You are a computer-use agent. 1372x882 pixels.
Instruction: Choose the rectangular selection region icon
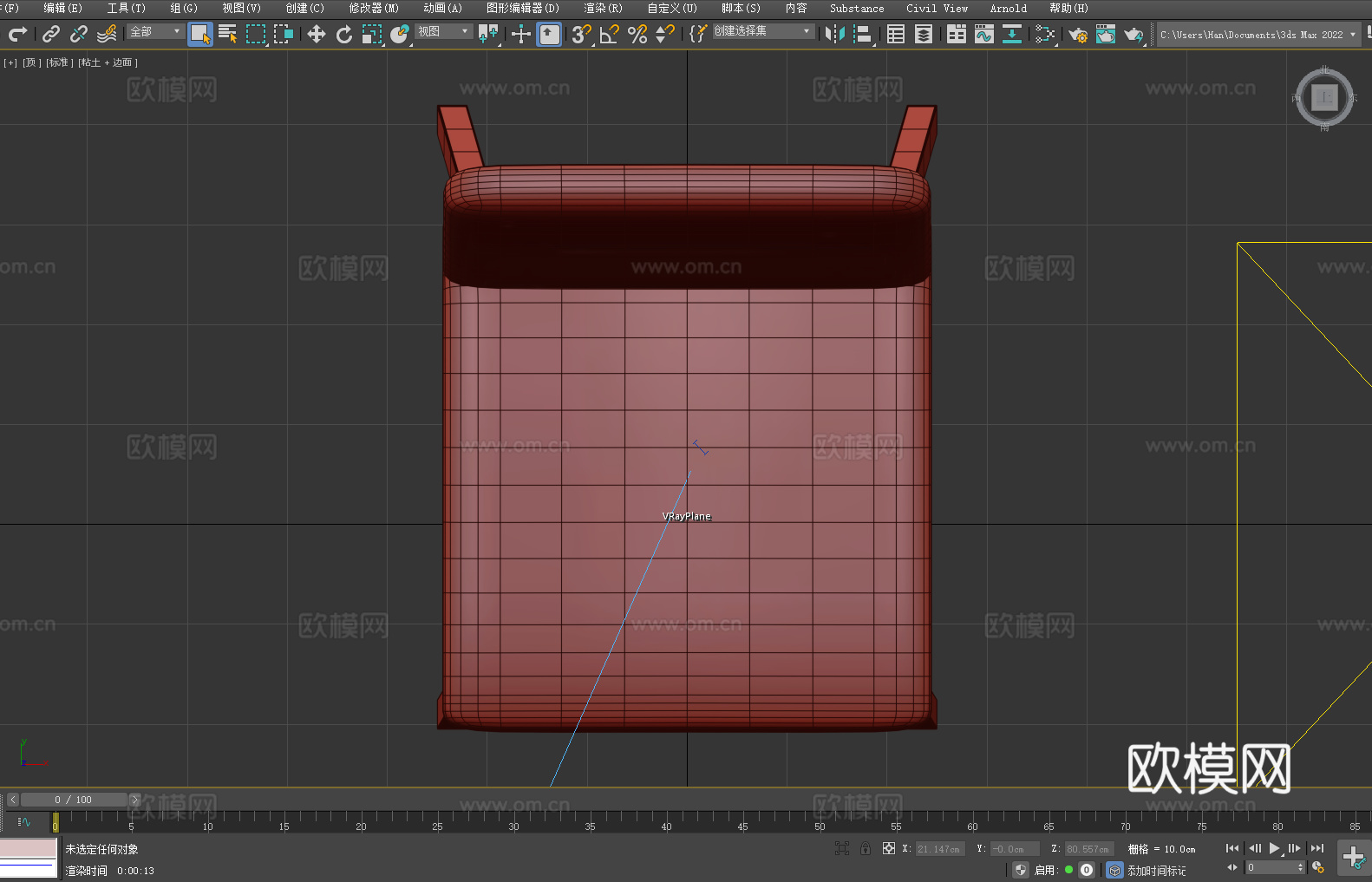pyautogui.click(x=256, y=34)
